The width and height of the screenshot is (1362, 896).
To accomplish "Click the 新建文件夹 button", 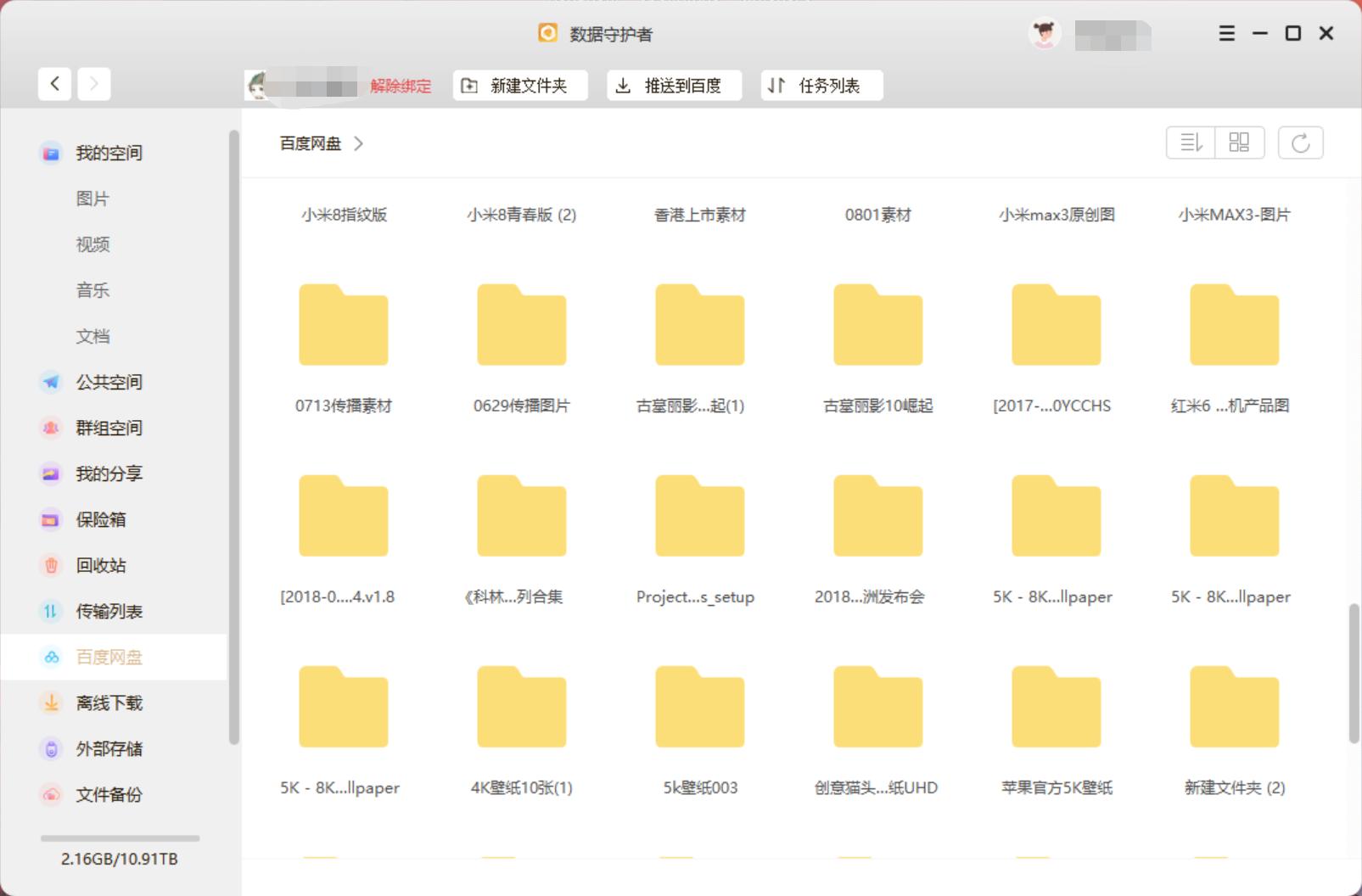I will [x=518, y=85].
